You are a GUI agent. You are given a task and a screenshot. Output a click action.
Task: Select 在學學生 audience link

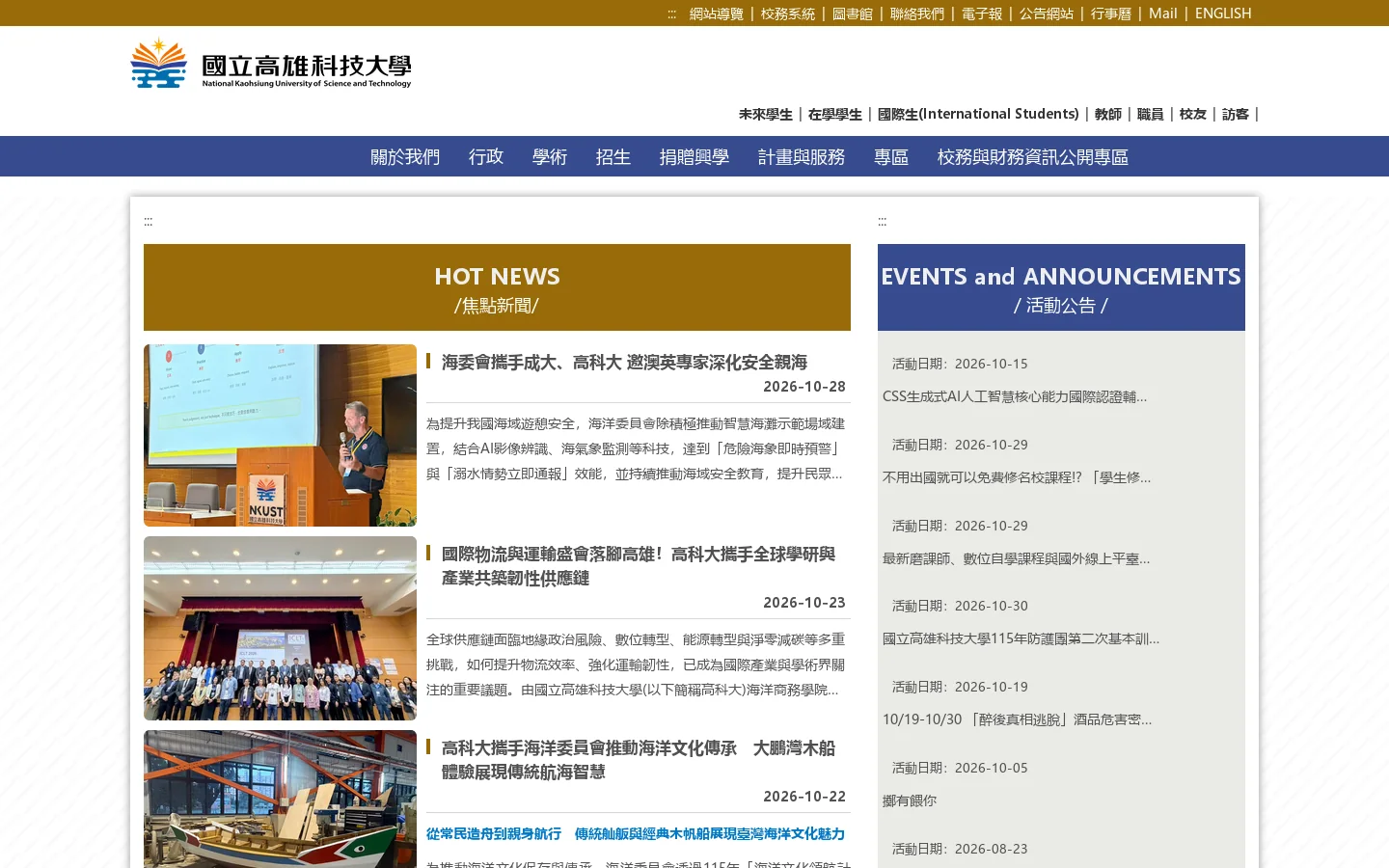click(835, 114)
